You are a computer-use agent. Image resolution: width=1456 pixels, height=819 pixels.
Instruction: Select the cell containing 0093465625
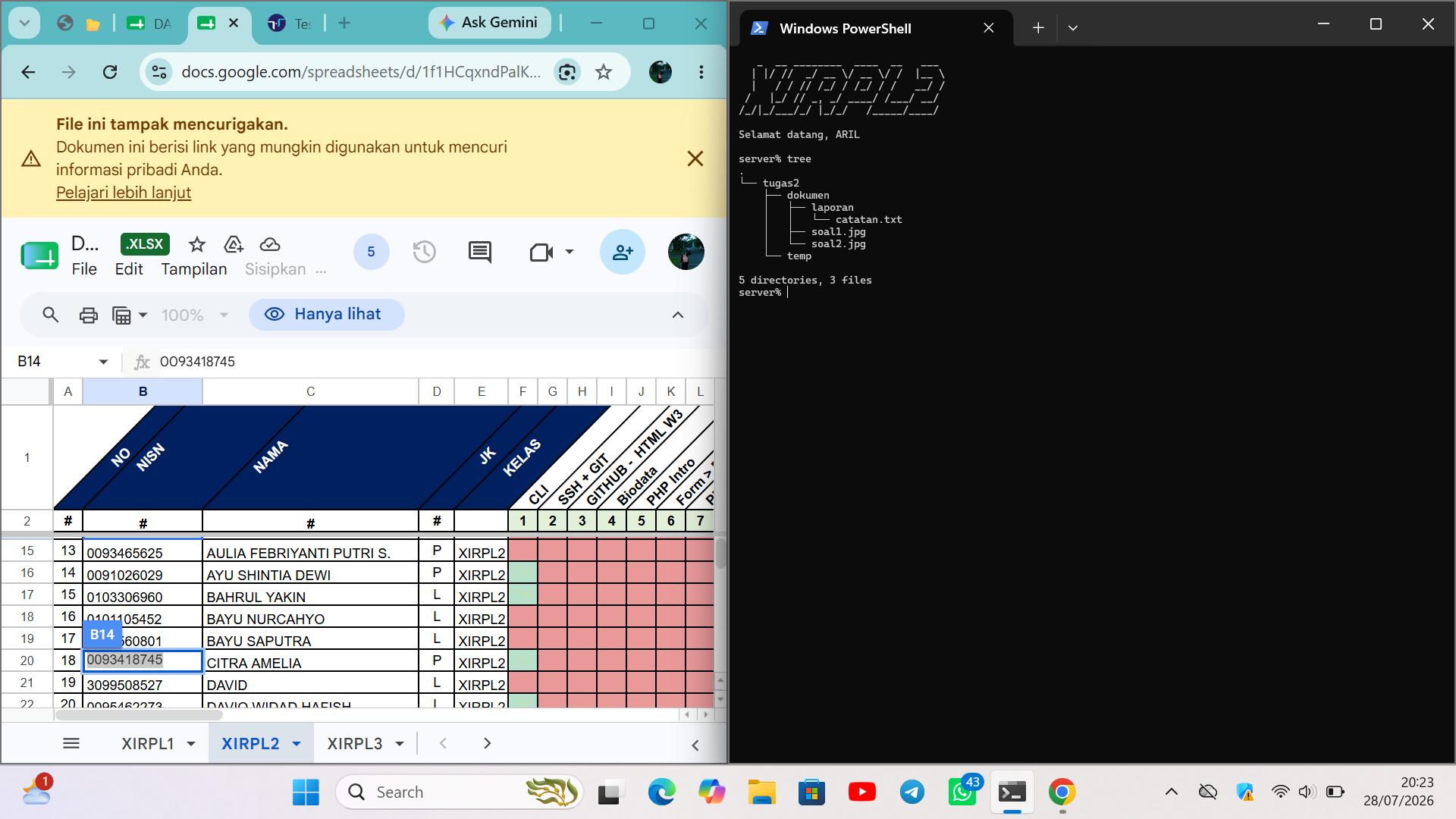point(143,552)
